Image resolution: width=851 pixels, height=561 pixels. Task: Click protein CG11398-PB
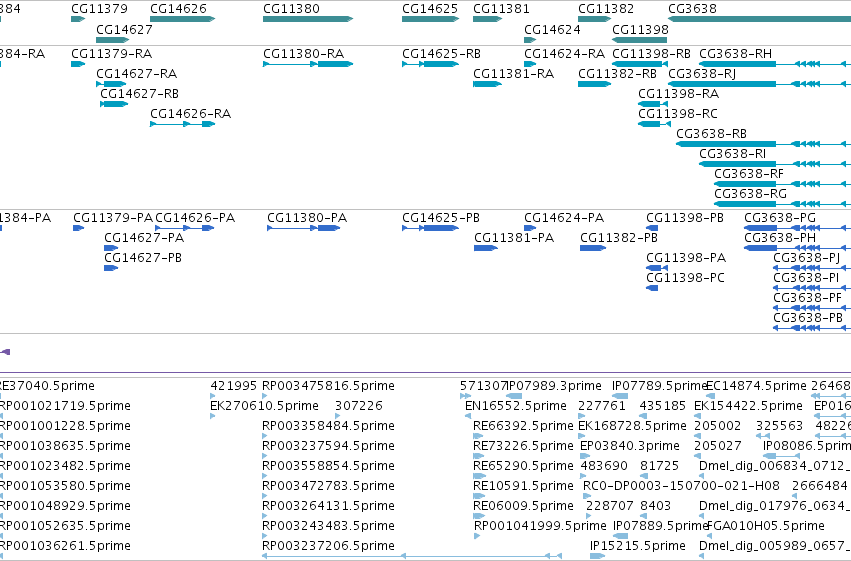[652, 228]
